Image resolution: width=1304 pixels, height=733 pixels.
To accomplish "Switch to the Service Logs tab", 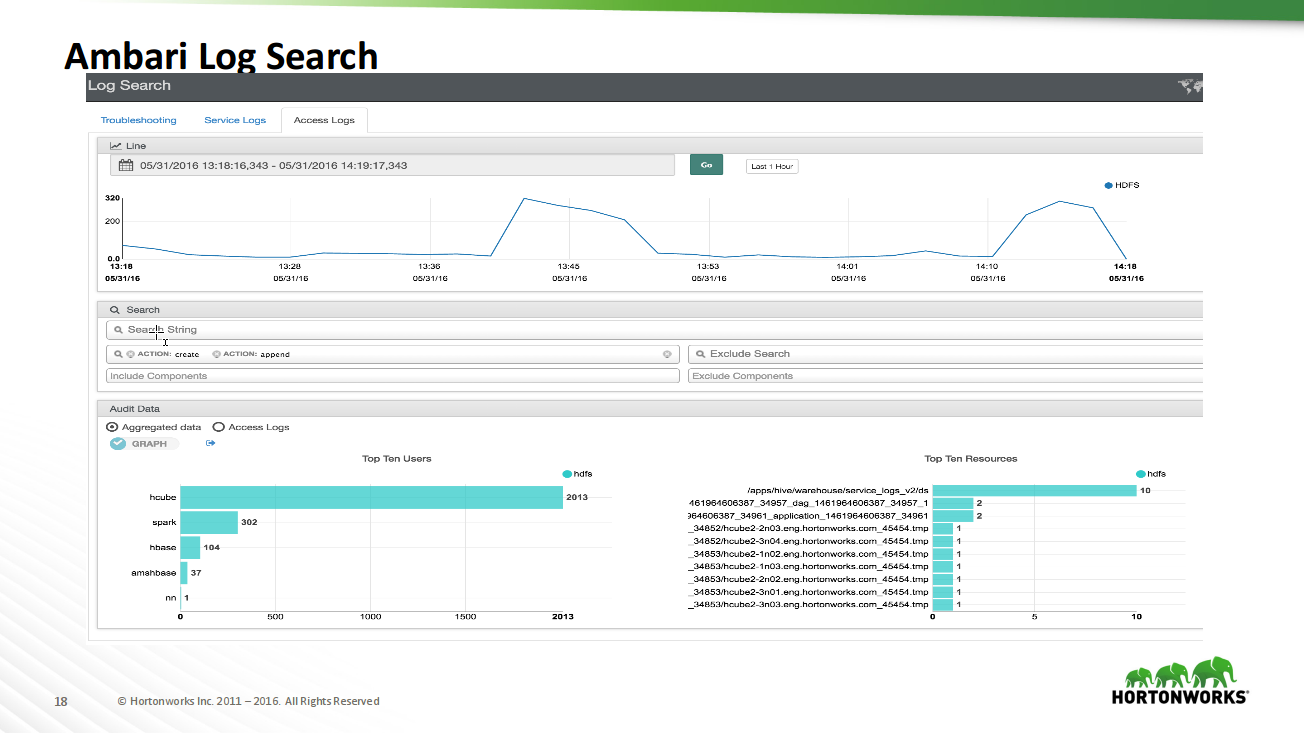I will click(235, 120).
